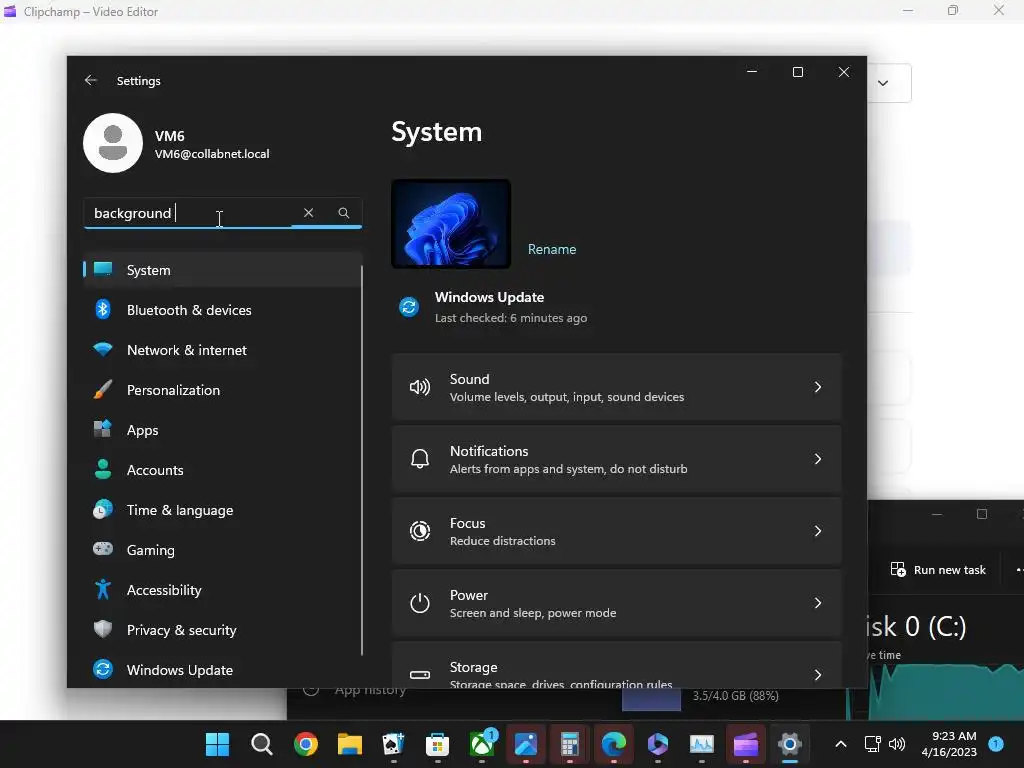The width and height of the screenshot is (1024, 768).
Task: Open the clock and date flyout
Action: 949,744
